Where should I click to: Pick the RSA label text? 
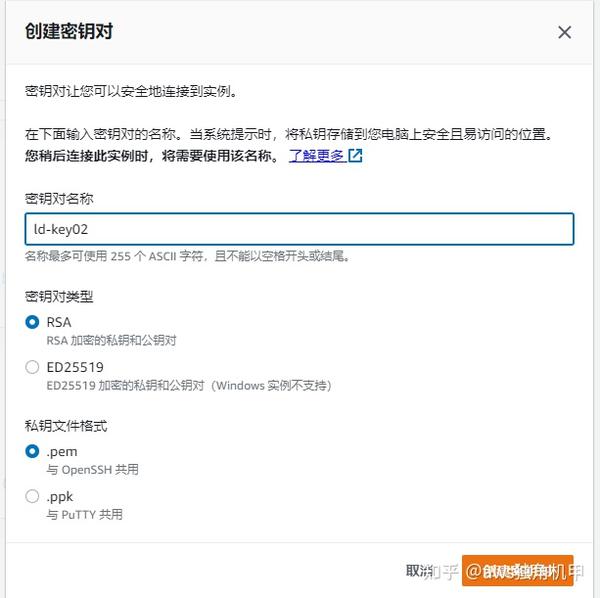[59, 322]
